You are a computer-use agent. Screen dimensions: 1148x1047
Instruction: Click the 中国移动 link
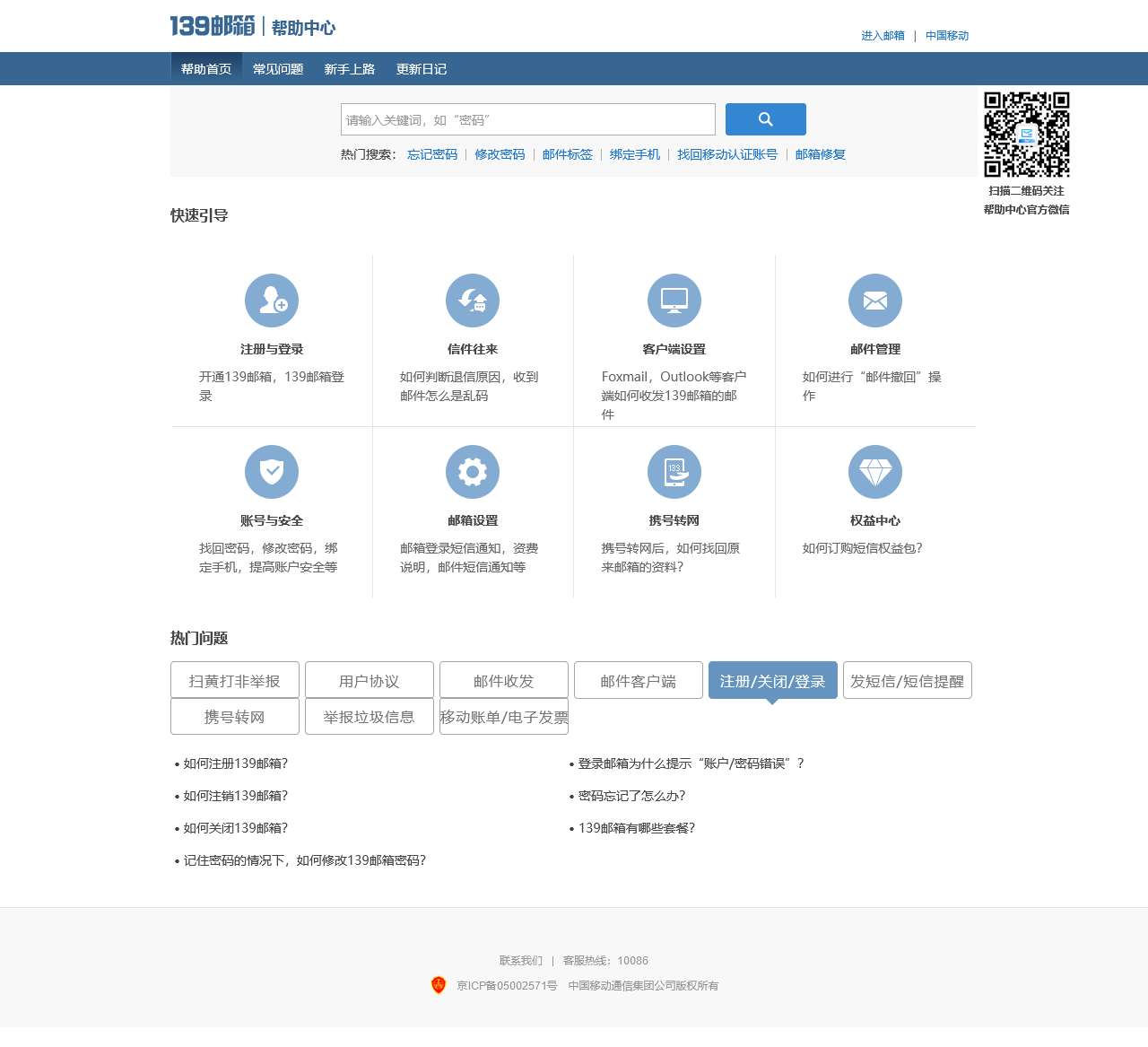[x=947, y=36]
